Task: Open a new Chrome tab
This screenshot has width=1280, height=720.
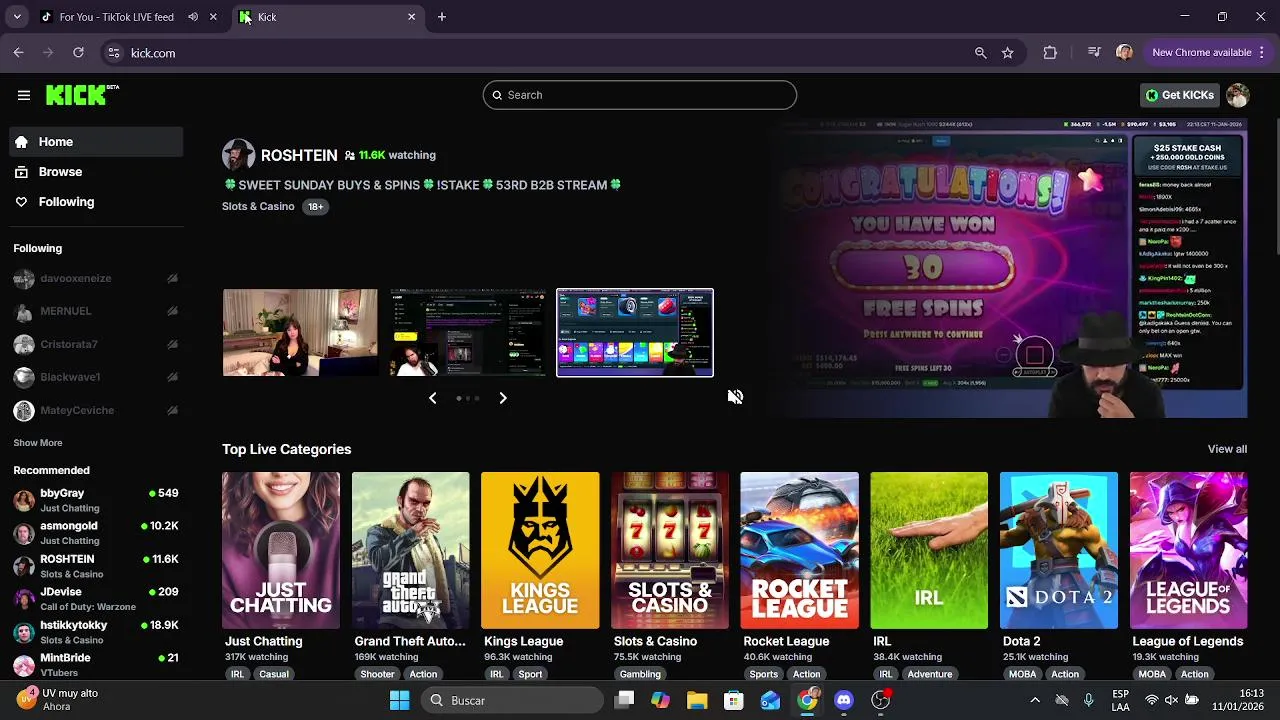Action: (x=442, y=17)
